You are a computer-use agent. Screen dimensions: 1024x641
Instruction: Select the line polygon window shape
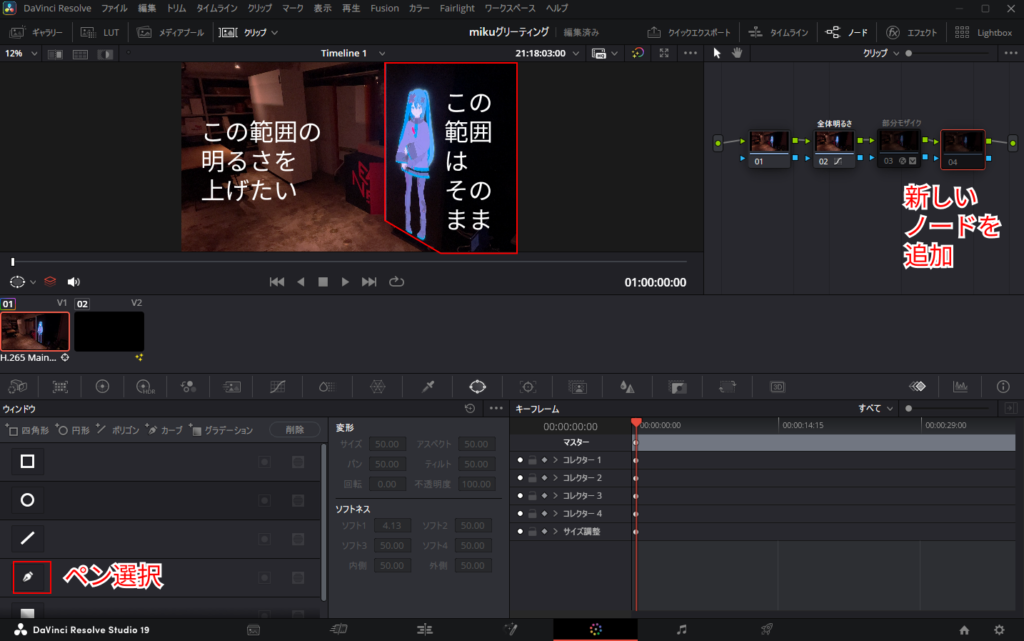(x=27, y=539)
